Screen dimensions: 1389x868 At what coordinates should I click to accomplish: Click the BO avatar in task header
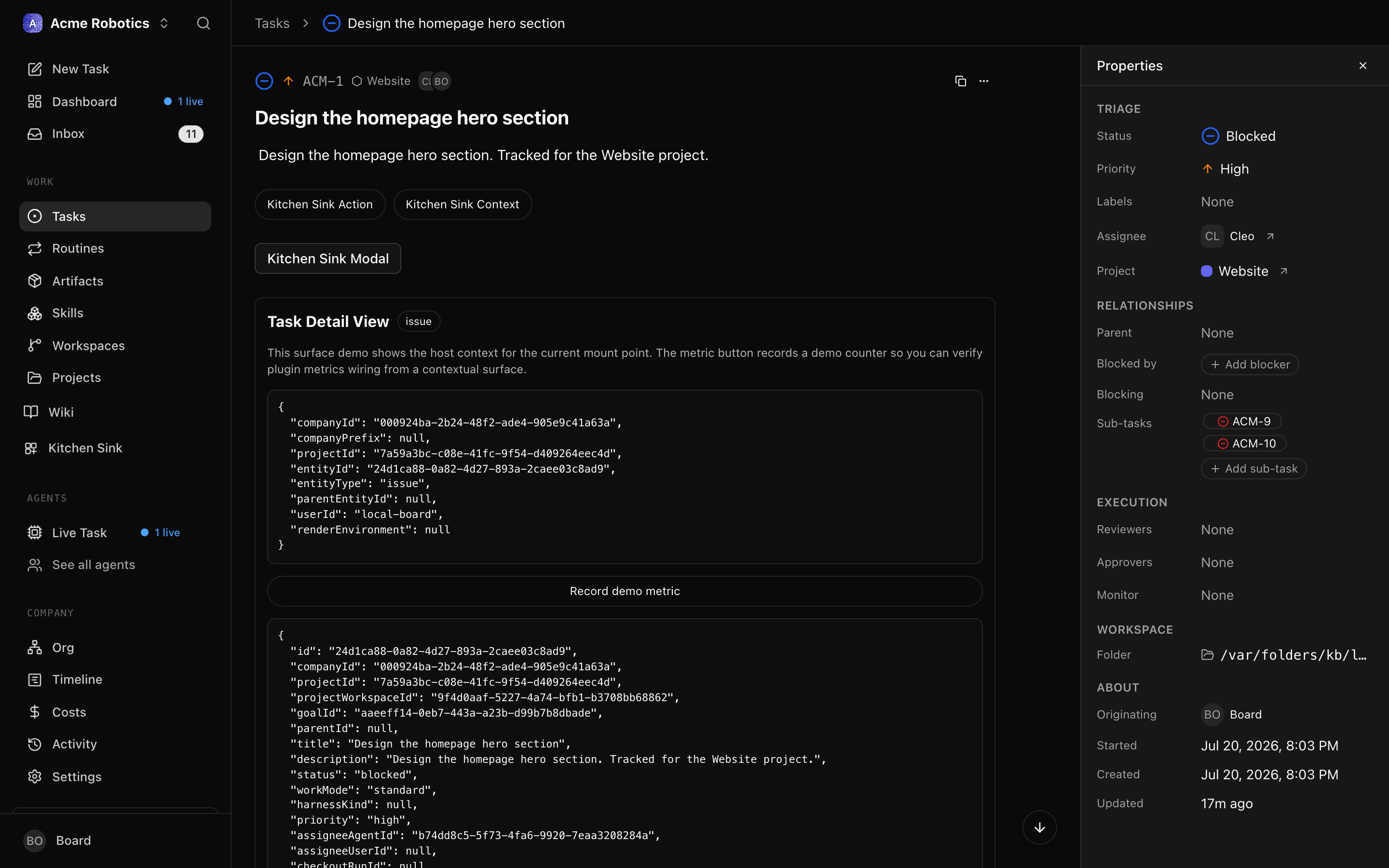441,81
